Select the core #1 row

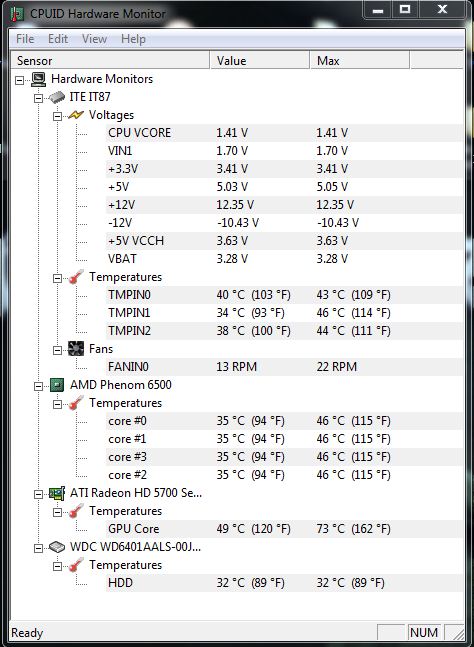284,439
